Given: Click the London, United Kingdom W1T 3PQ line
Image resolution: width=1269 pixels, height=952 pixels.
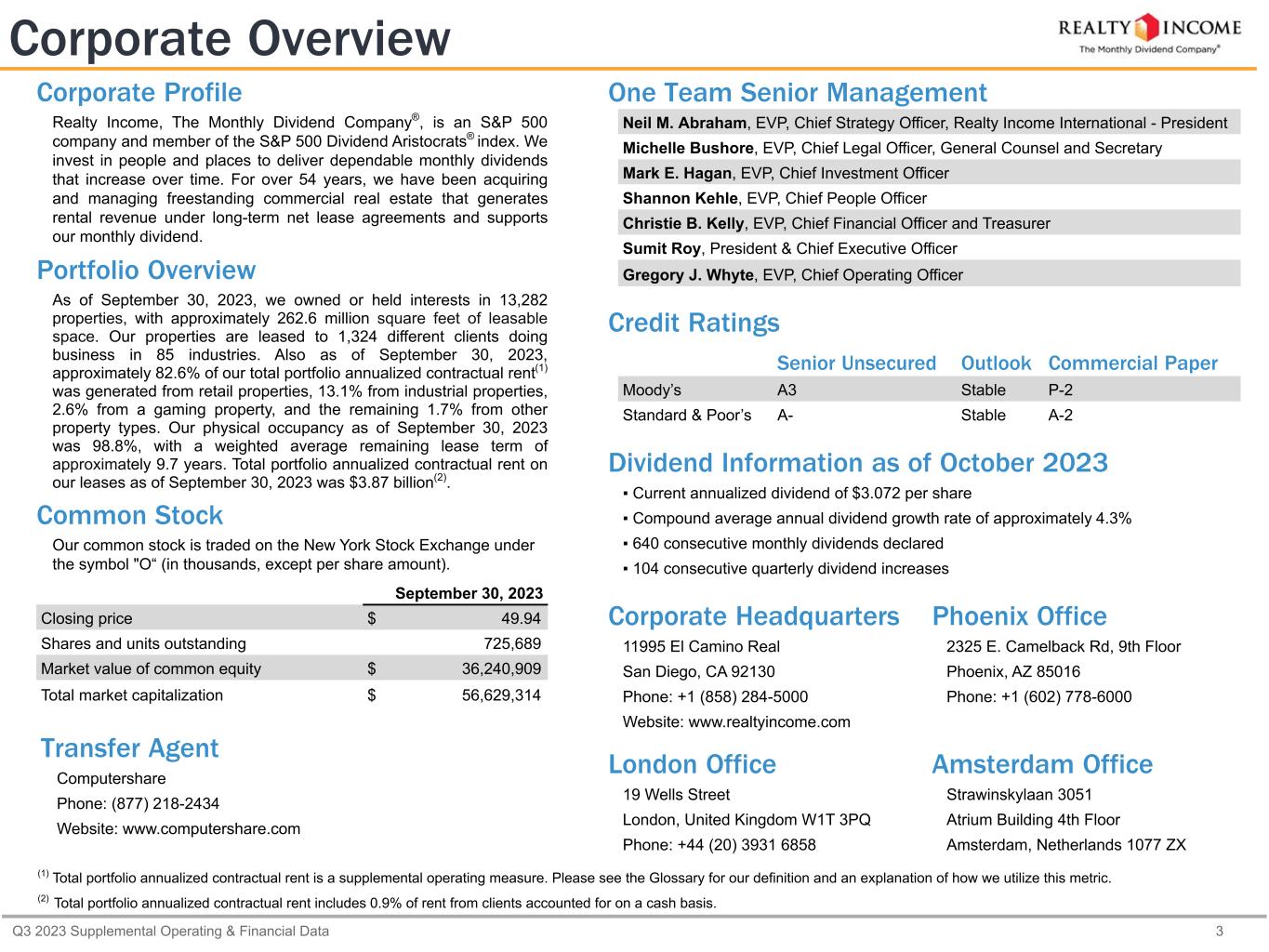Looking at the screenshot, I should pos(747,820).
